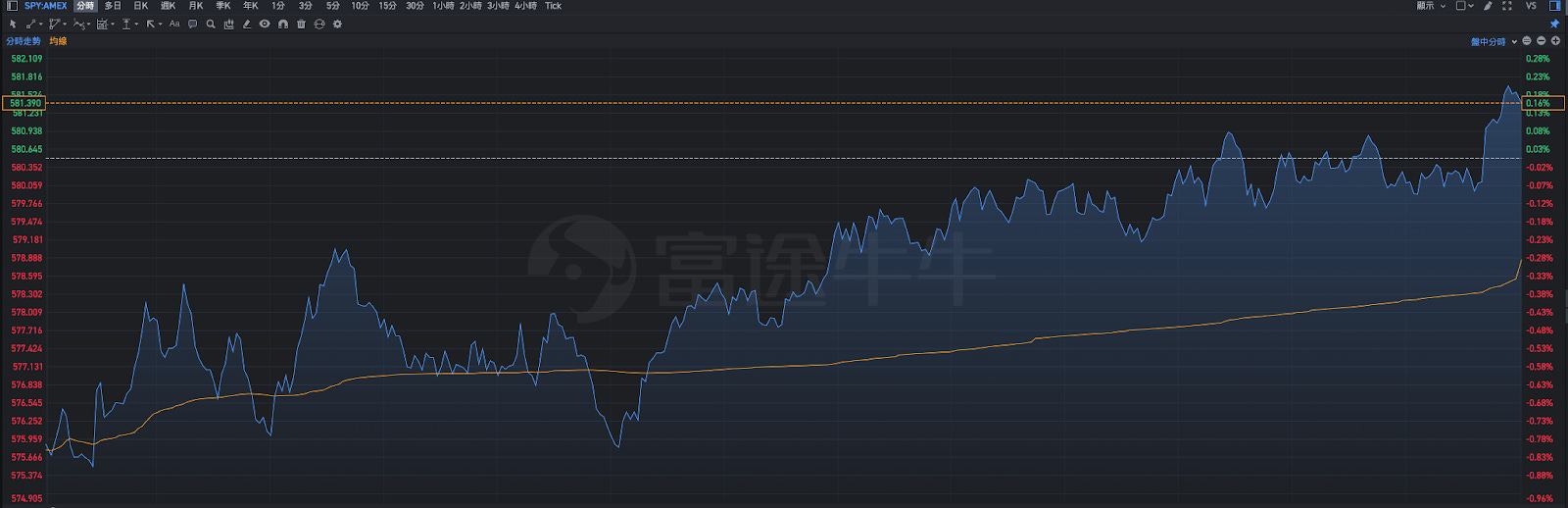This screenshot has height=508, width=1568.
Task: Switch to 月K monthly candlestick tab
Action: coord(196,6)
